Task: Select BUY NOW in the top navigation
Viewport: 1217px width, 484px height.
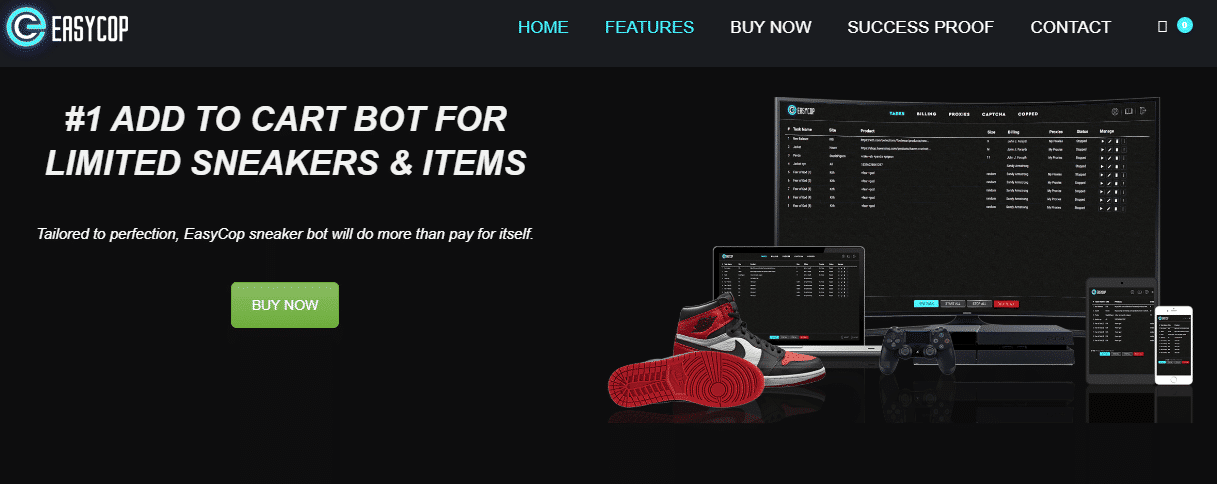Action: click(x=771, y=27)
